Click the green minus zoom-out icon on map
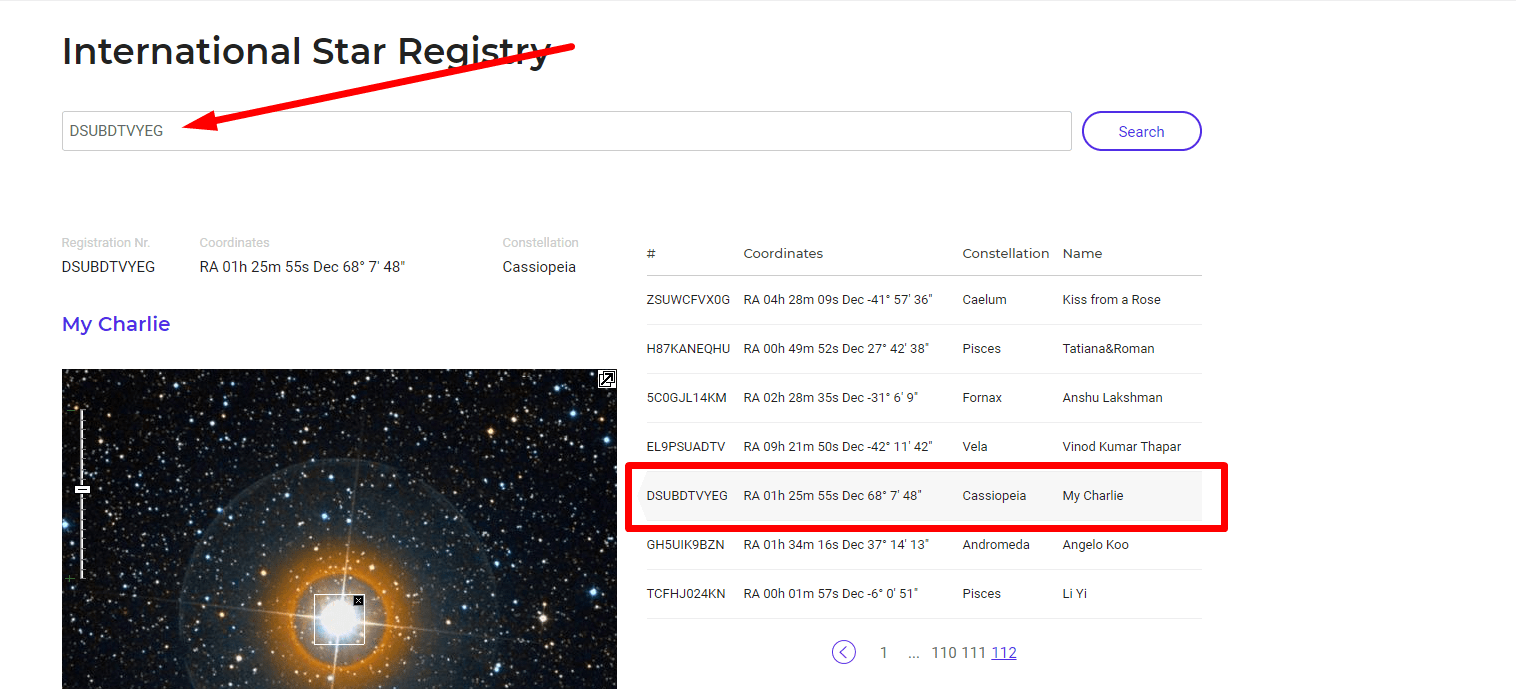This screenshot has width=1516, height=689. pyautogui.click(x=70, y=412)
